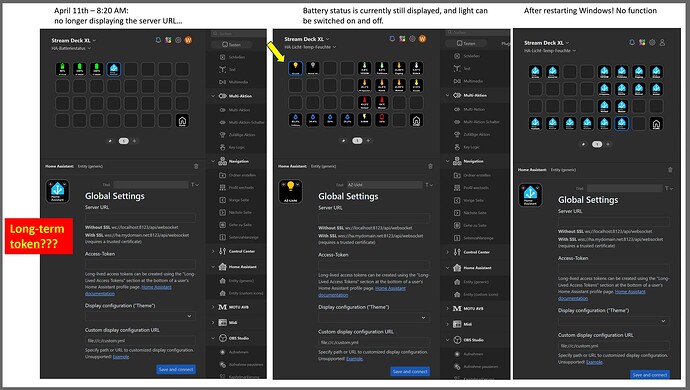The width and height of the screenshot is (690, 390).
Task: Click the AZ-Licht bulb key preview, middle screenshot
Action: pyautogui.click(x=290, y=191)
